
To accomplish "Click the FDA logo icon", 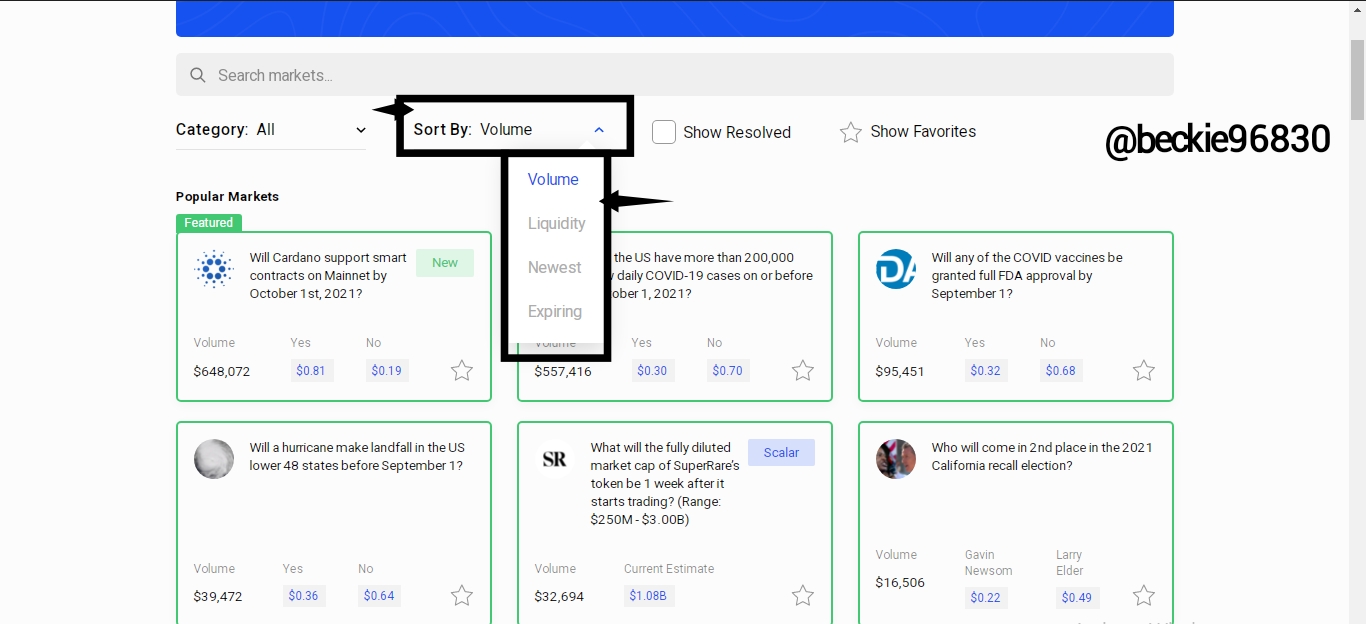I will [x=896, y=269].
